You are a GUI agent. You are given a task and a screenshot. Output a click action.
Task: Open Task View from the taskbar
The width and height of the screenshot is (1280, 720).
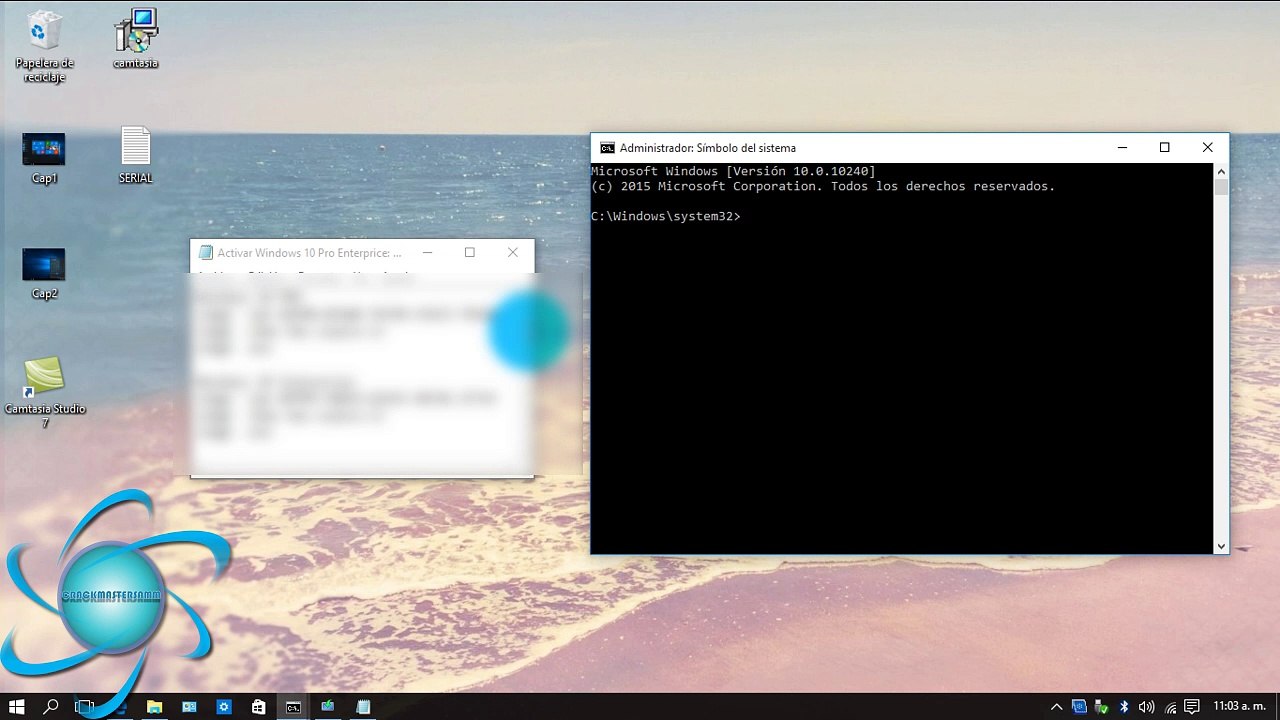[85, 707]
